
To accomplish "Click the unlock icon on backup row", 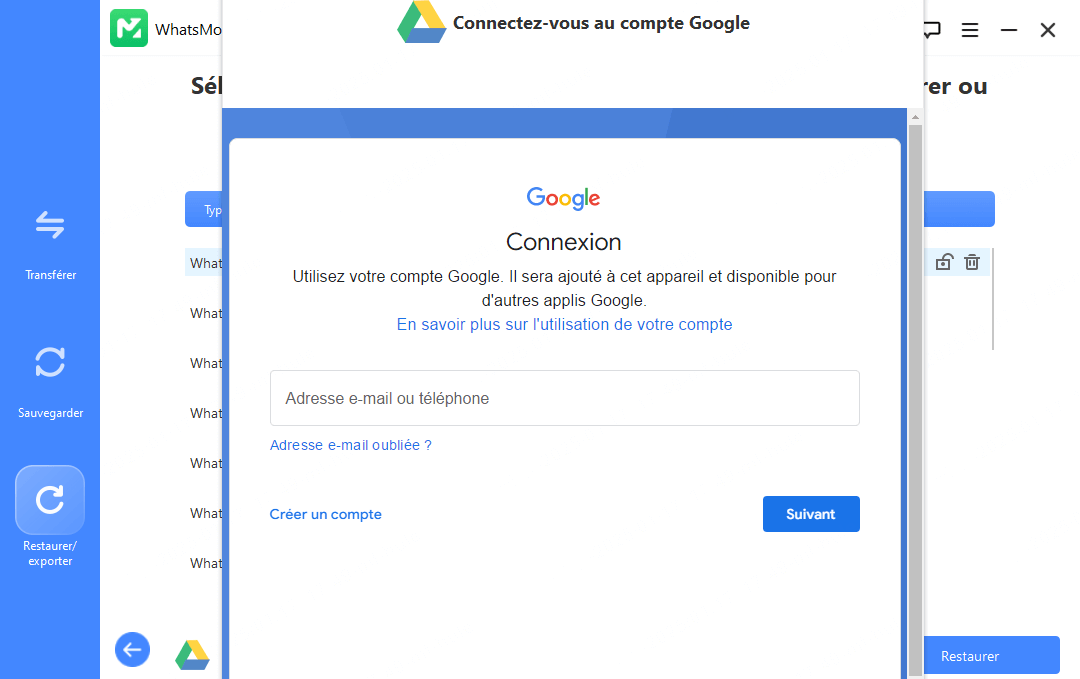I will (943, 262).
